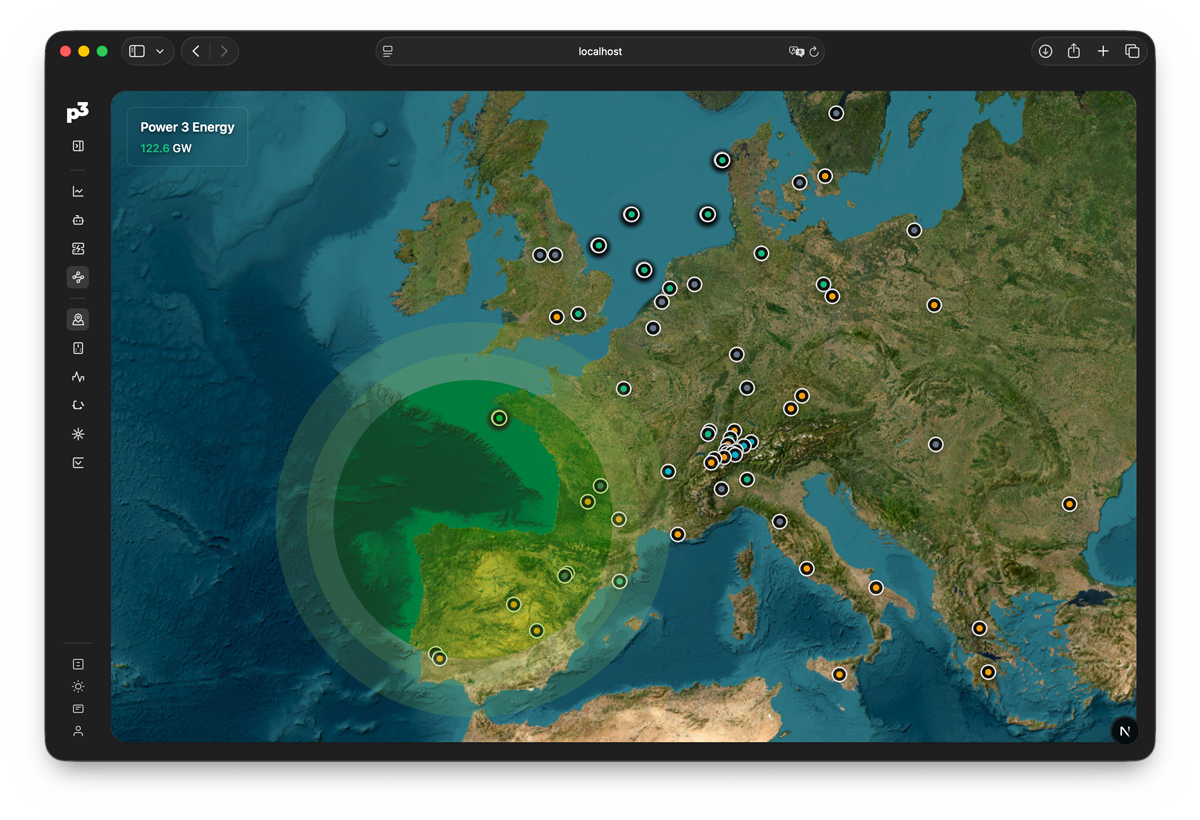This screenshot has width=1200, height=820.
Task: Toggle light/dark theme with the sun icon
Action: click(78, 686)
